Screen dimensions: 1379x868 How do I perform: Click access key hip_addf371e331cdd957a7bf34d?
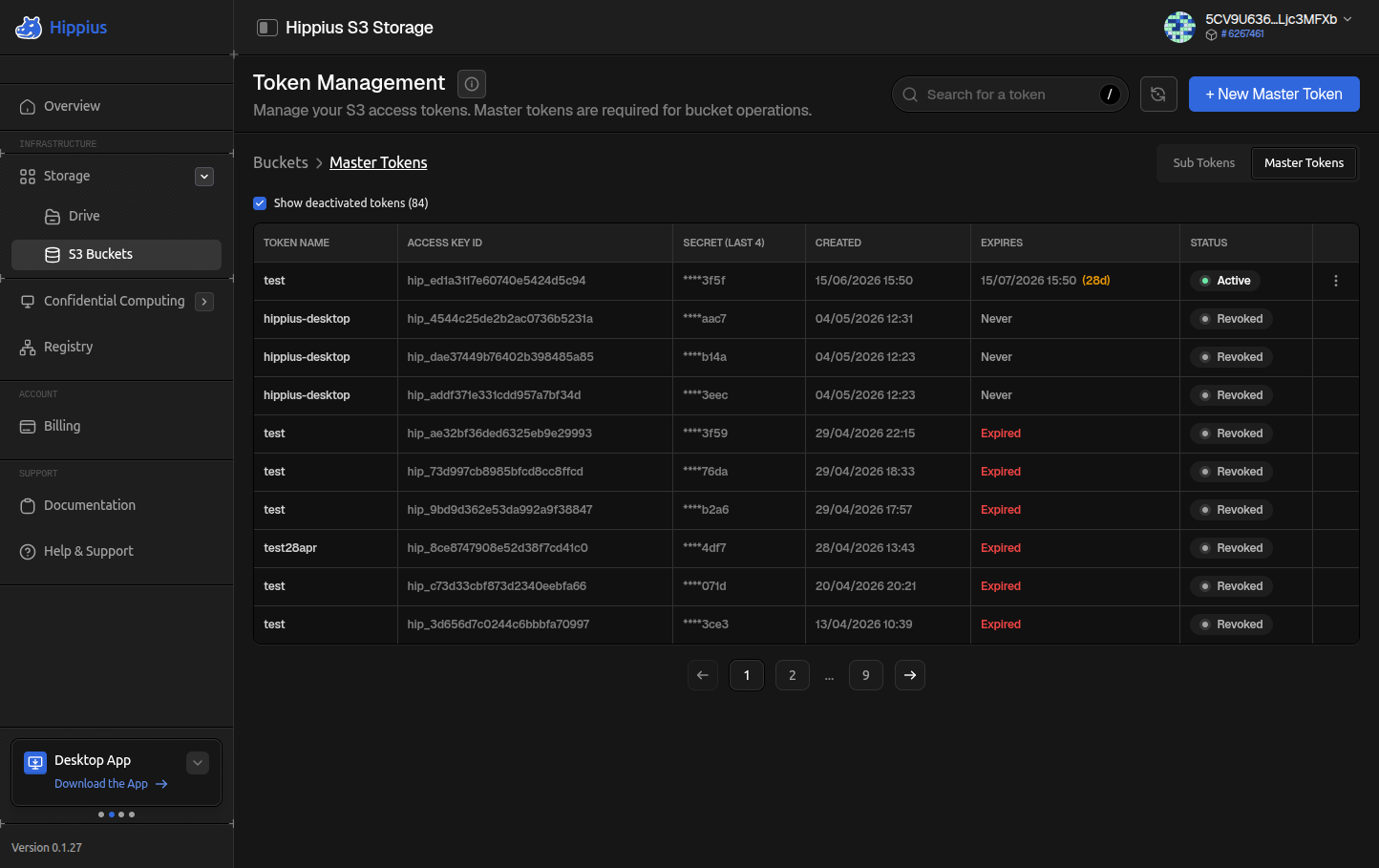click(494, 395)
